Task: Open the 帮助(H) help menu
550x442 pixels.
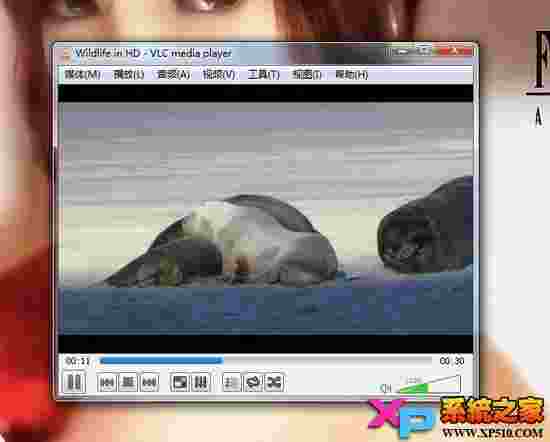Action: (351, 74)
